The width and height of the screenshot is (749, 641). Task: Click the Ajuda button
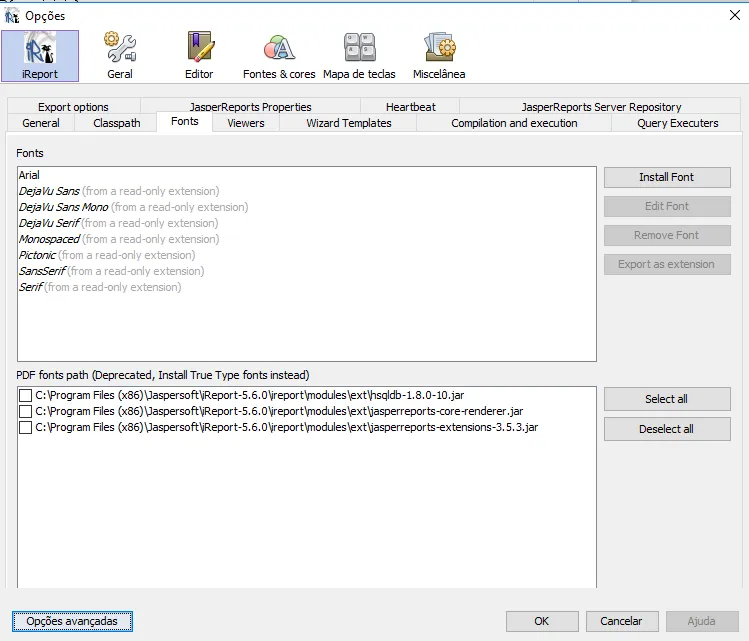click(701, 621)
